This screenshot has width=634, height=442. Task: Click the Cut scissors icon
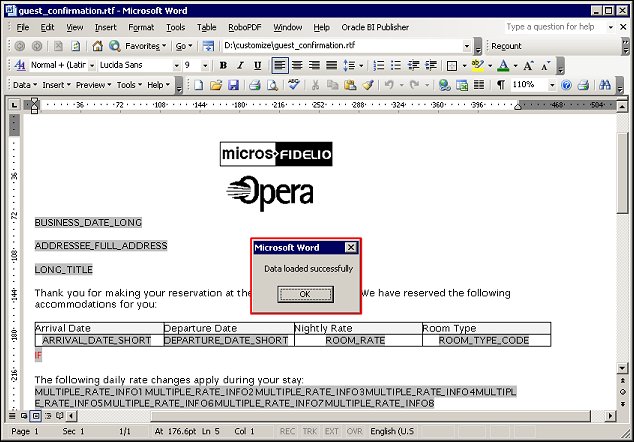[x=317, y=85]
